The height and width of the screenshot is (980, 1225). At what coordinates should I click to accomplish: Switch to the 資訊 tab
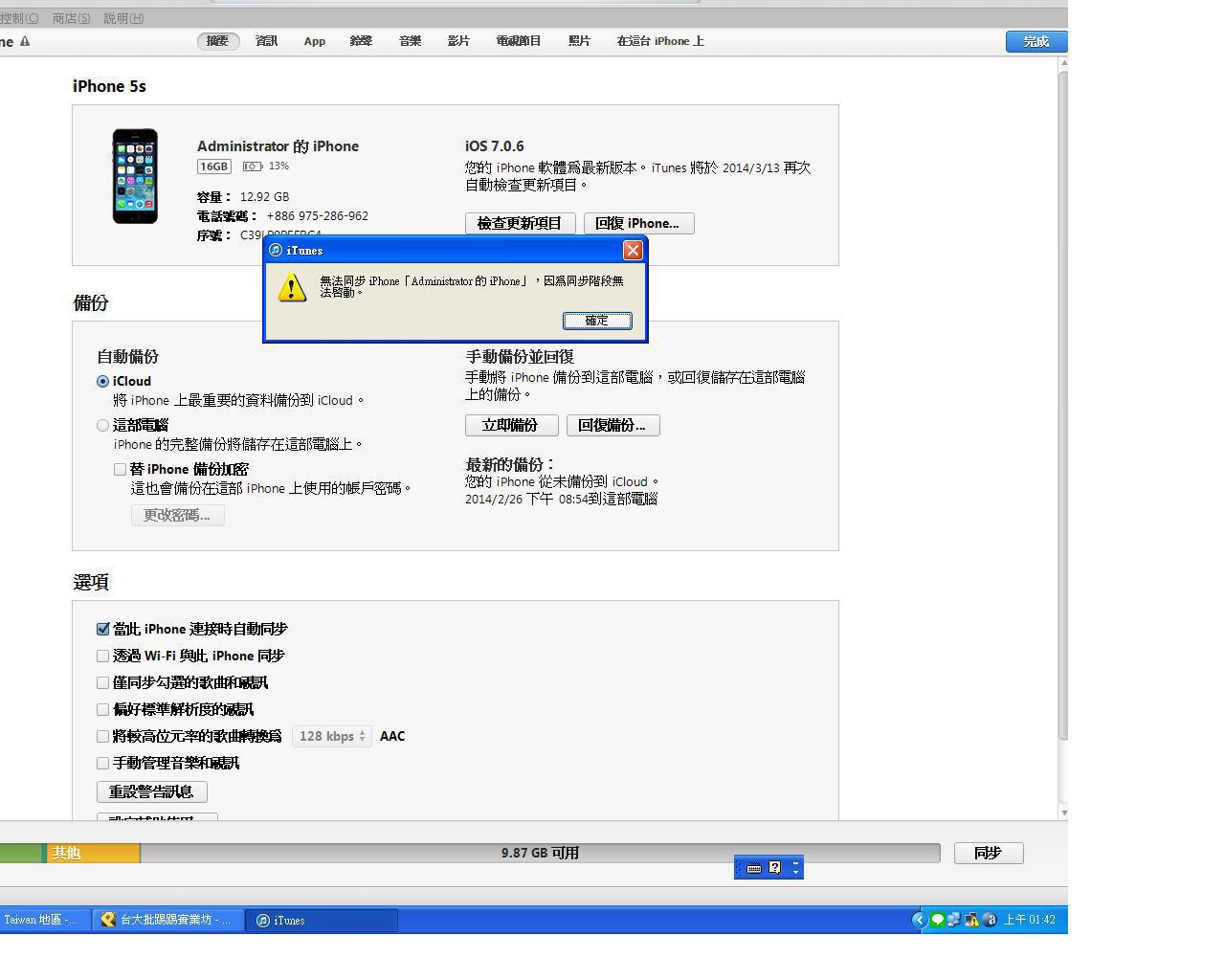pos(267,41)
